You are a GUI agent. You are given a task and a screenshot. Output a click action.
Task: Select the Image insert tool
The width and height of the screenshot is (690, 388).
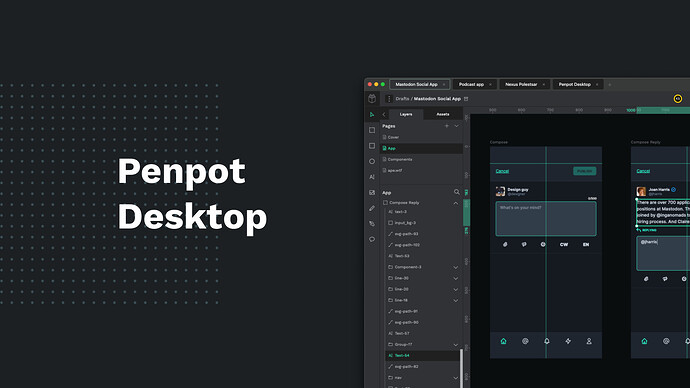[x=372, y=192]
